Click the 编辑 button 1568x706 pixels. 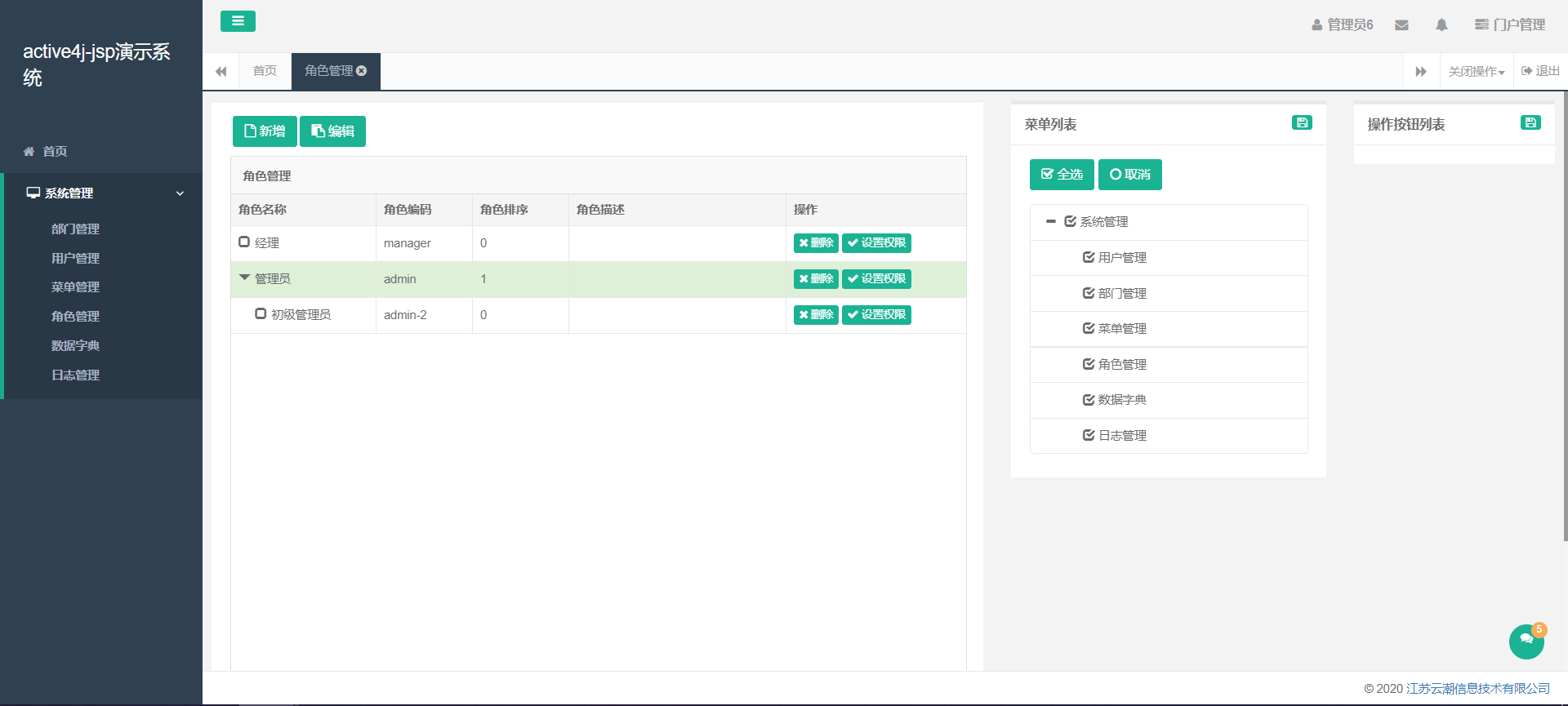point(332,131)
